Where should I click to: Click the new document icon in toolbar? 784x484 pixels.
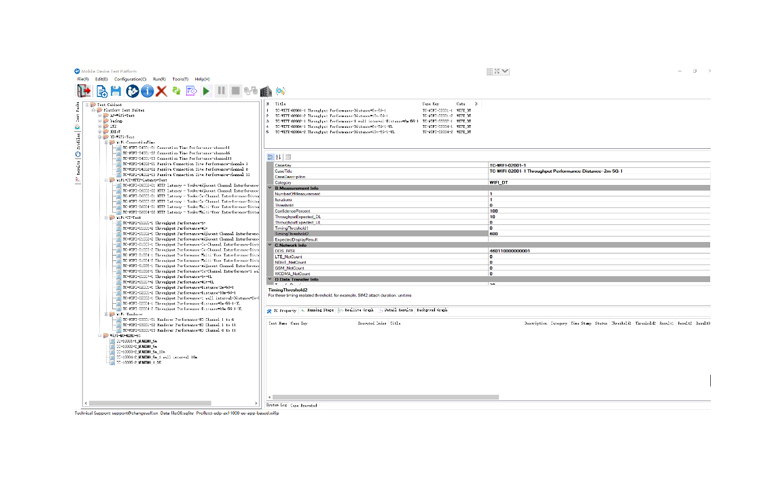click(x=102, y=91)
